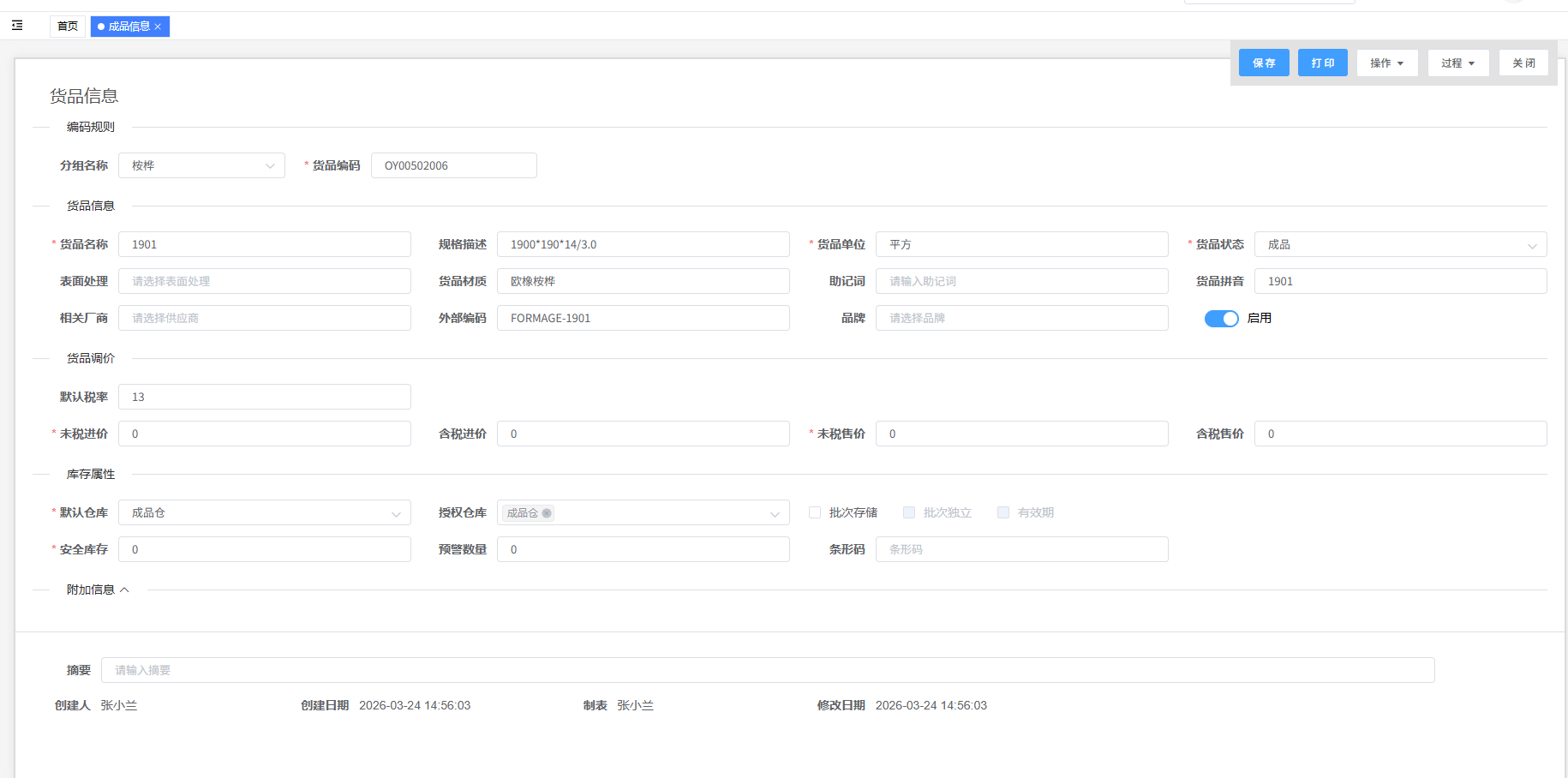This screenshot has width=1568, height=778.
Task: Click the 条形码 input field
Action: [x=1021, y=549]
